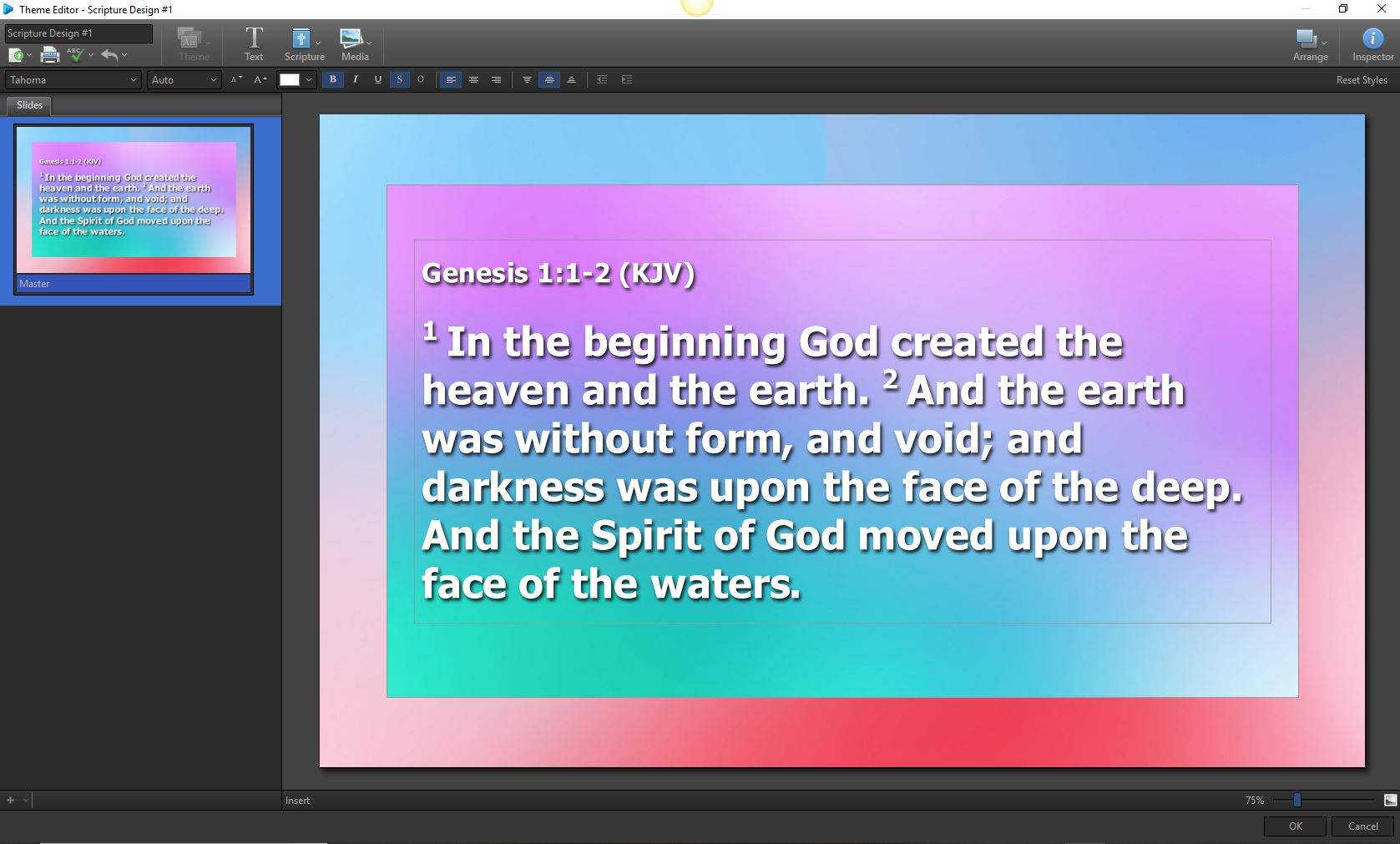Run the spell checker
Image resolution: width=1400 pixels, height=844 pixels.
tap(73, 55)
